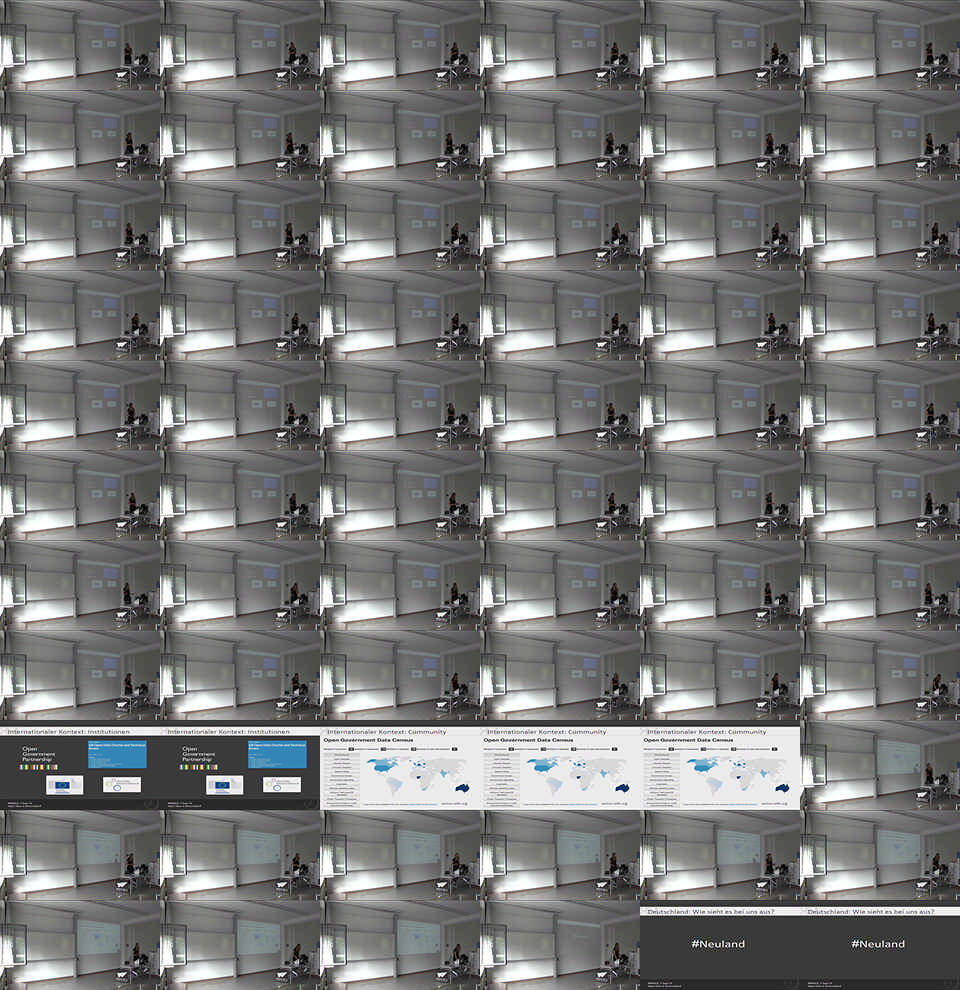Open the last '#Neuland' slide thumbnail
The width and height of the screenshot is (960, 990).
pos(880,945)
